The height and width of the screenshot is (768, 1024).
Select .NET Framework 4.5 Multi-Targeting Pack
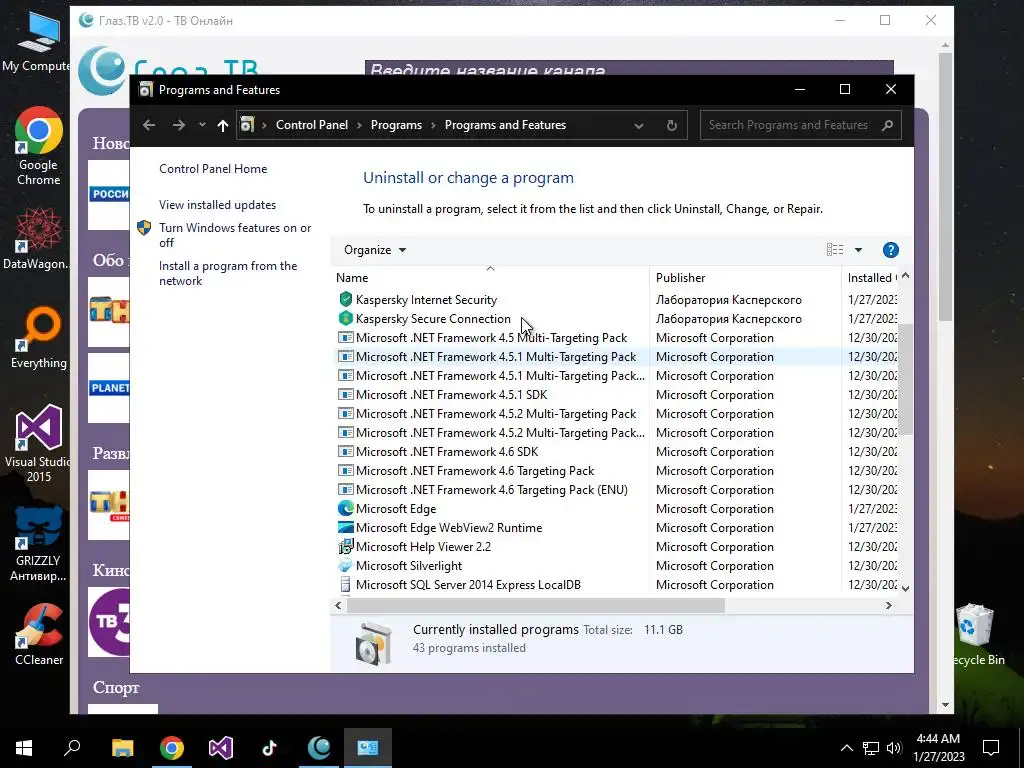[616, 338]
